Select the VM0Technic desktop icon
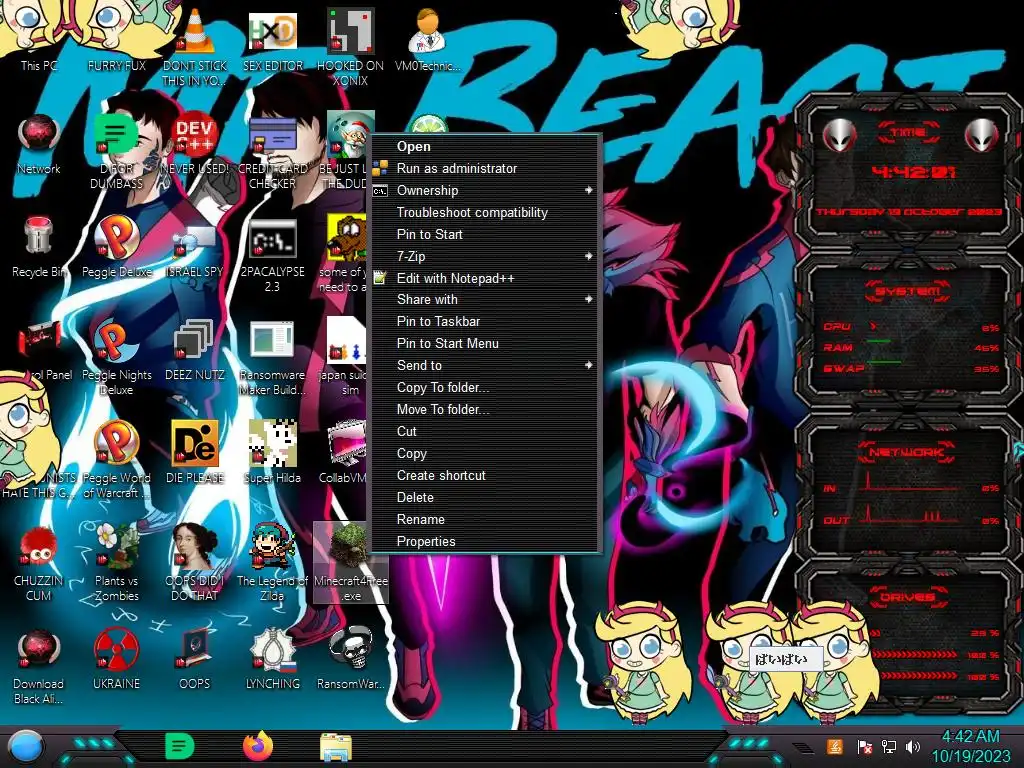Screen dimensions: 1024x768 click(x=427, y=39)
